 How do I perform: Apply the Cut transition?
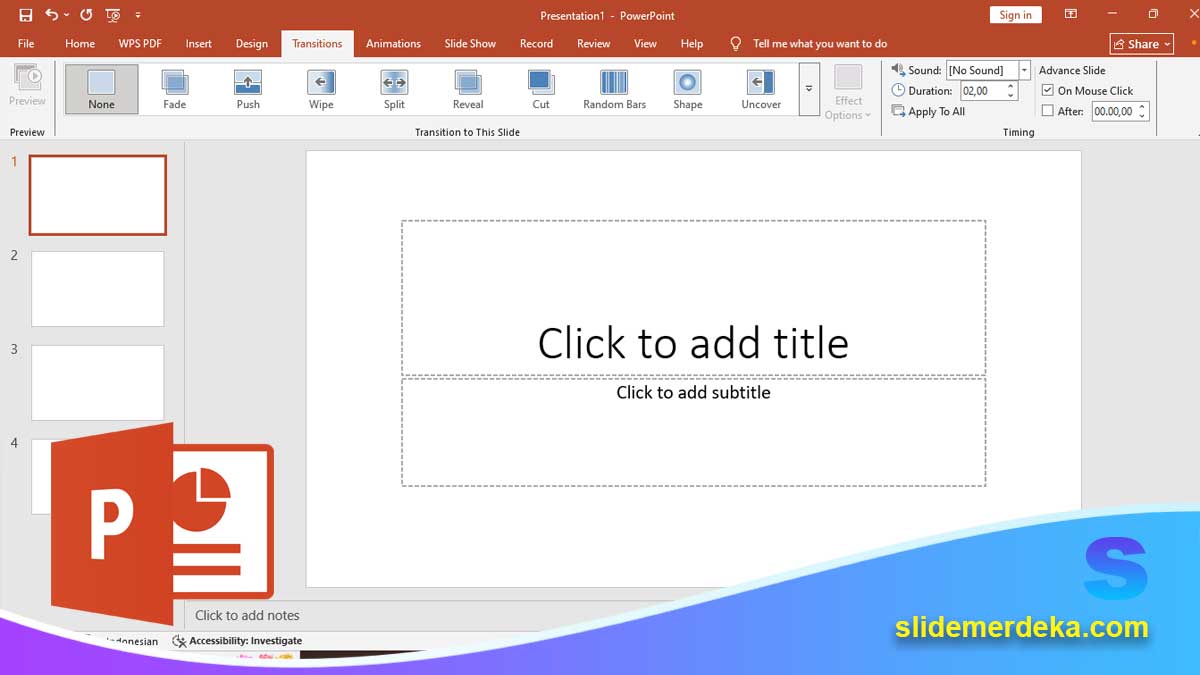coord(541,89)
